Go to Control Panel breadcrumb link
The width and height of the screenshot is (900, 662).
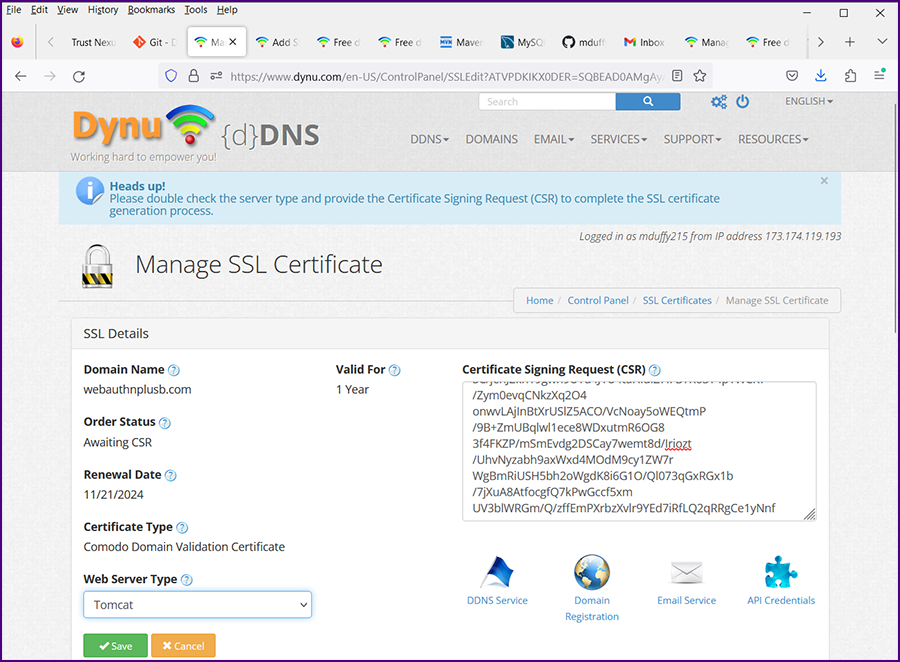[x=598, y=300]
